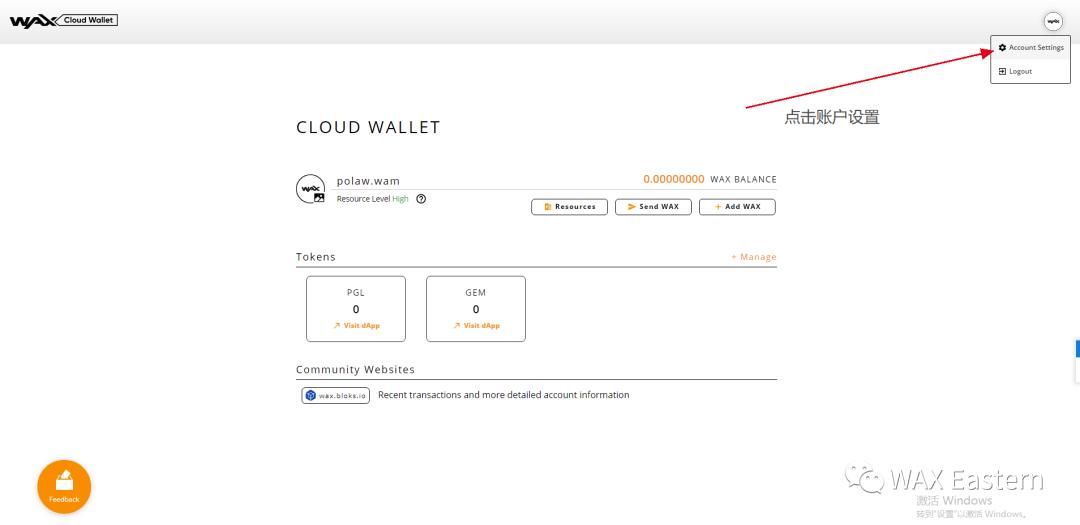
Task: Visit dApp for the PGL token
Action: (x=356, y=325)
